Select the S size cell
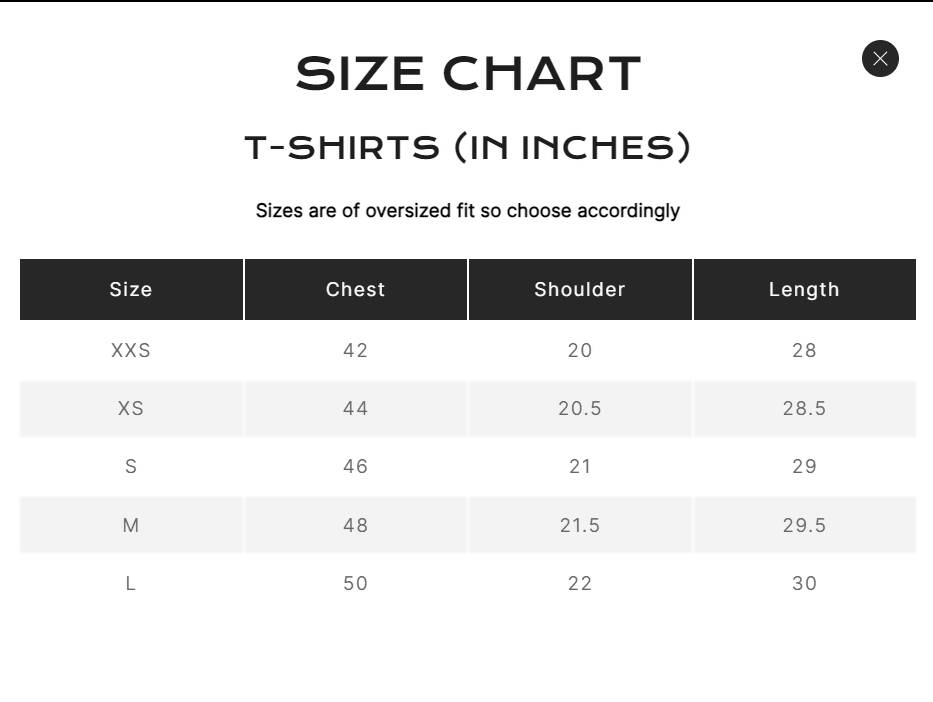This screenshot has width=933, height=702. (132, 466)
